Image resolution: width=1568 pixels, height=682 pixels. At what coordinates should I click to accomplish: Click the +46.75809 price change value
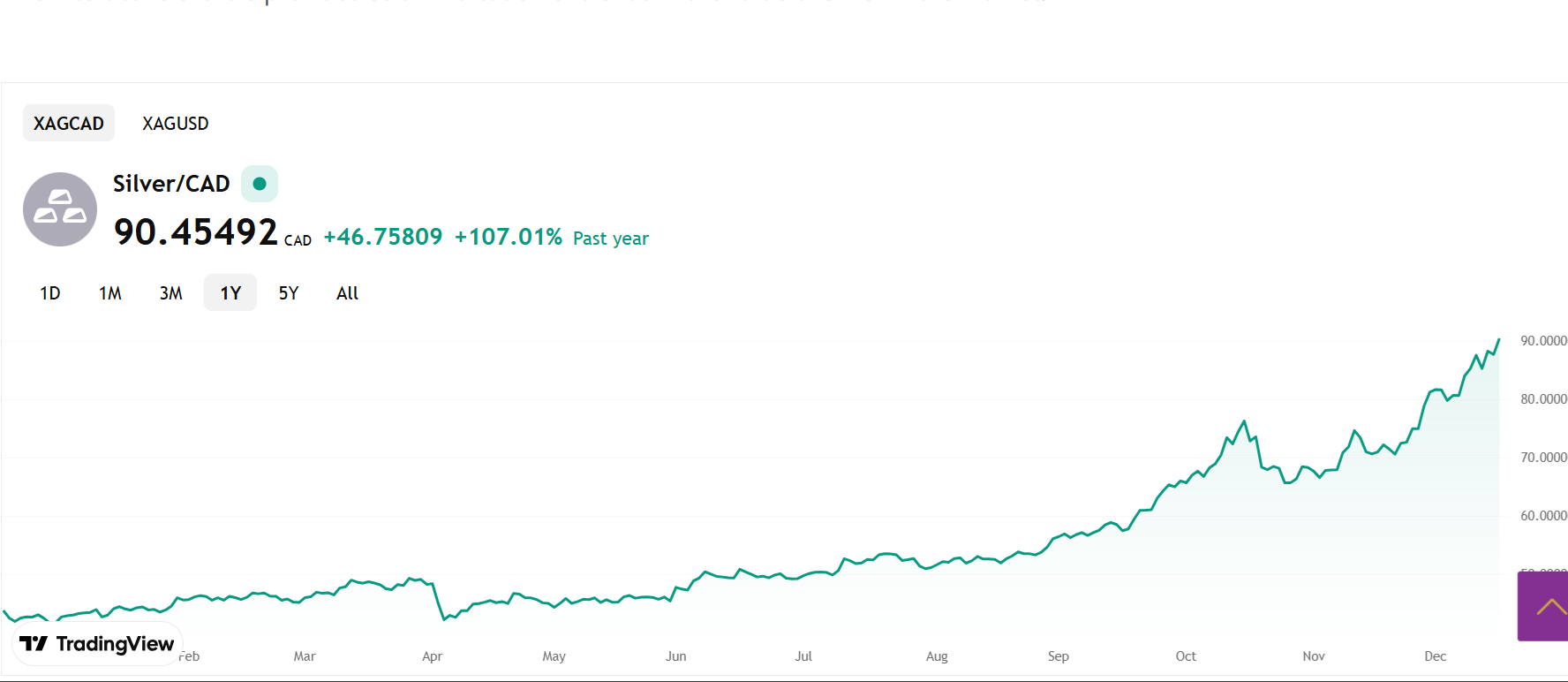[383, 237]
